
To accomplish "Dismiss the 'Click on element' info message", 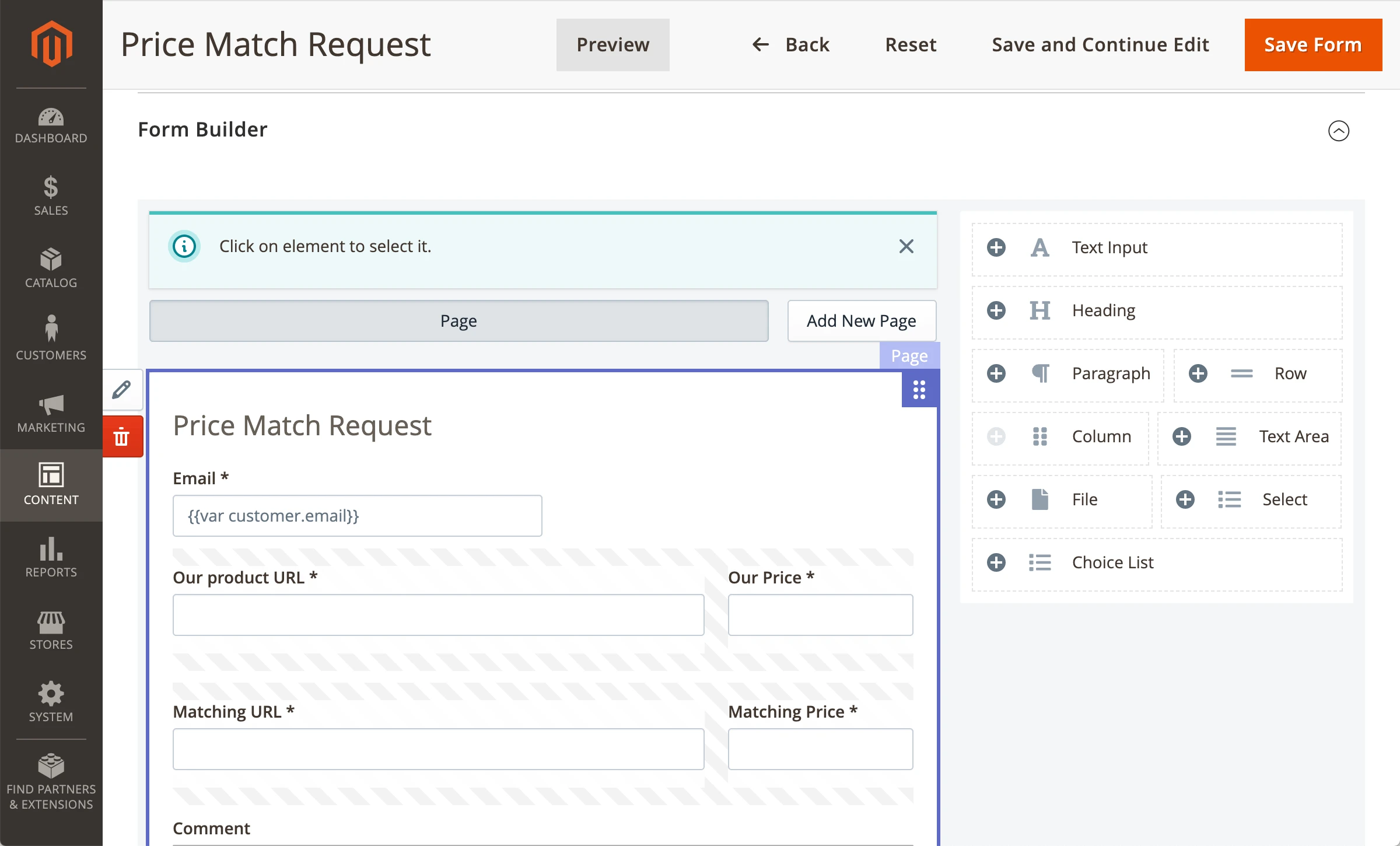I will point(906,246).
